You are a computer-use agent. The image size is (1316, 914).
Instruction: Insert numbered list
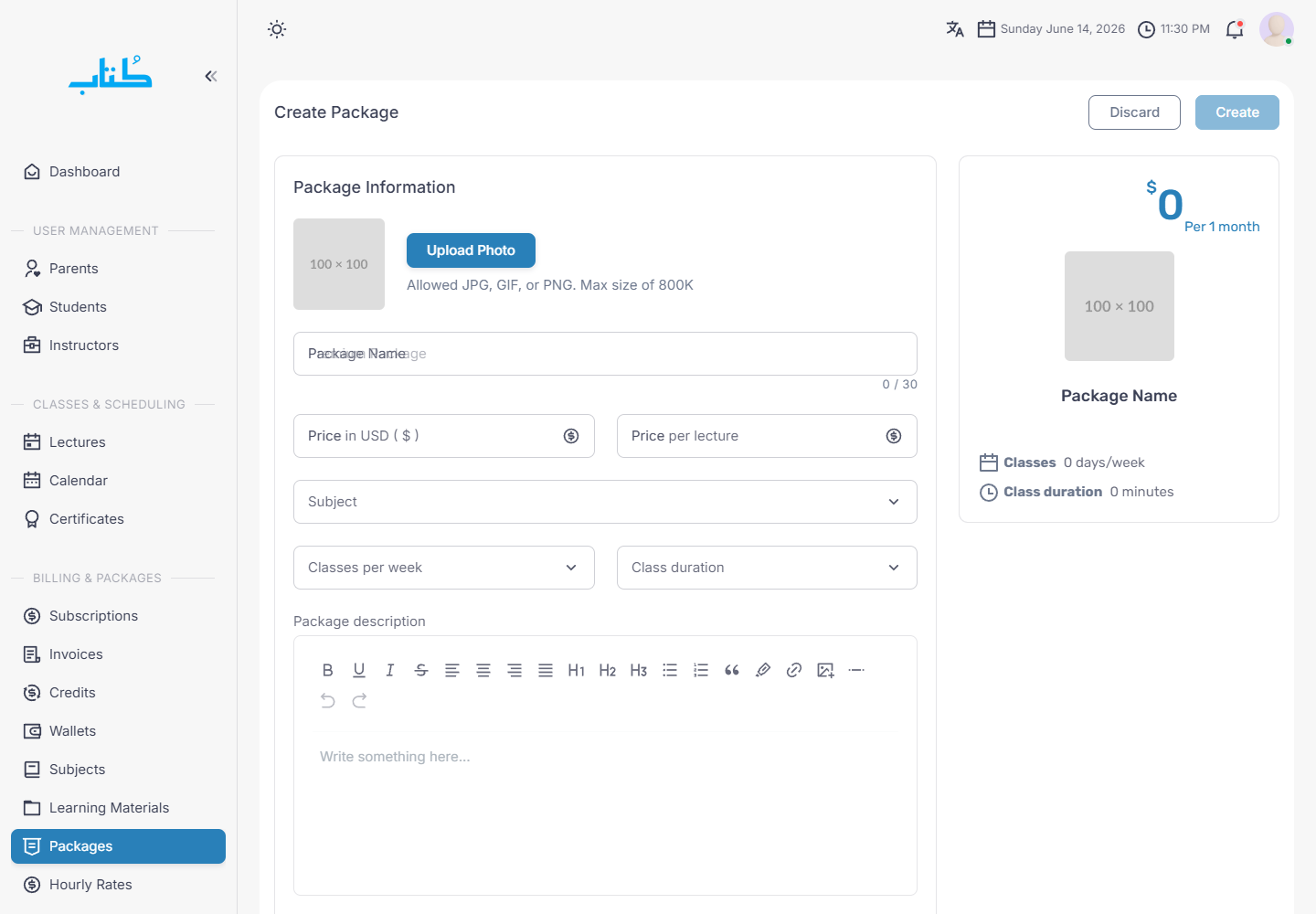pos(701,670)
